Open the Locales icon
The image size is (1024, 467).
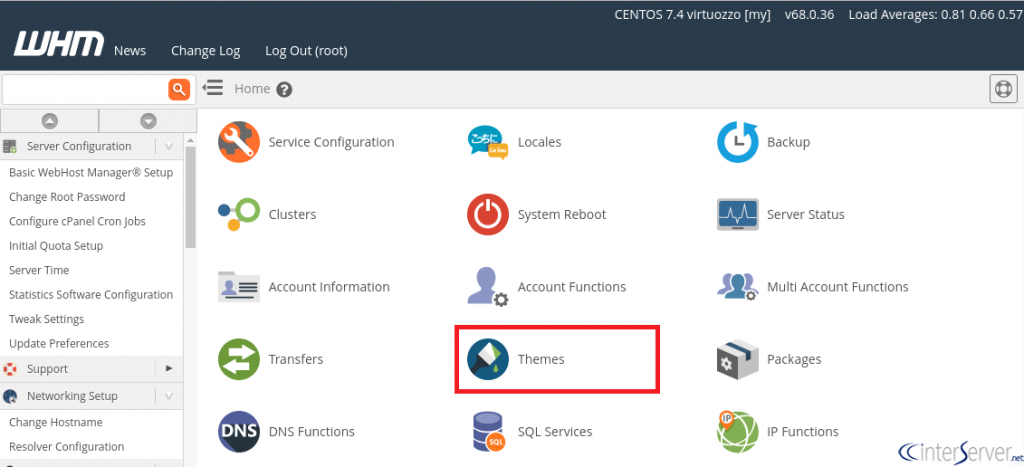pos(488,142)
